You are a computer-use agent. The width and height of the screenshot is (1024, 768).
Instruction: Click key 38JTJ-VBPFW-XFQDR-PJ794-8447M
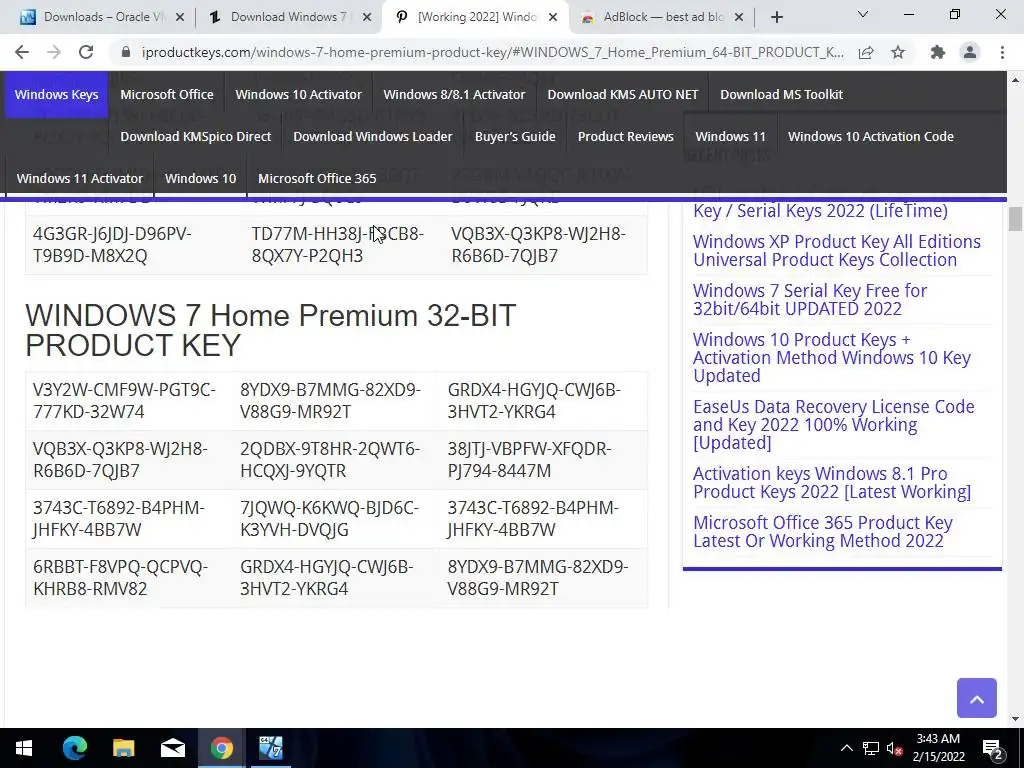tap(530, 460)
